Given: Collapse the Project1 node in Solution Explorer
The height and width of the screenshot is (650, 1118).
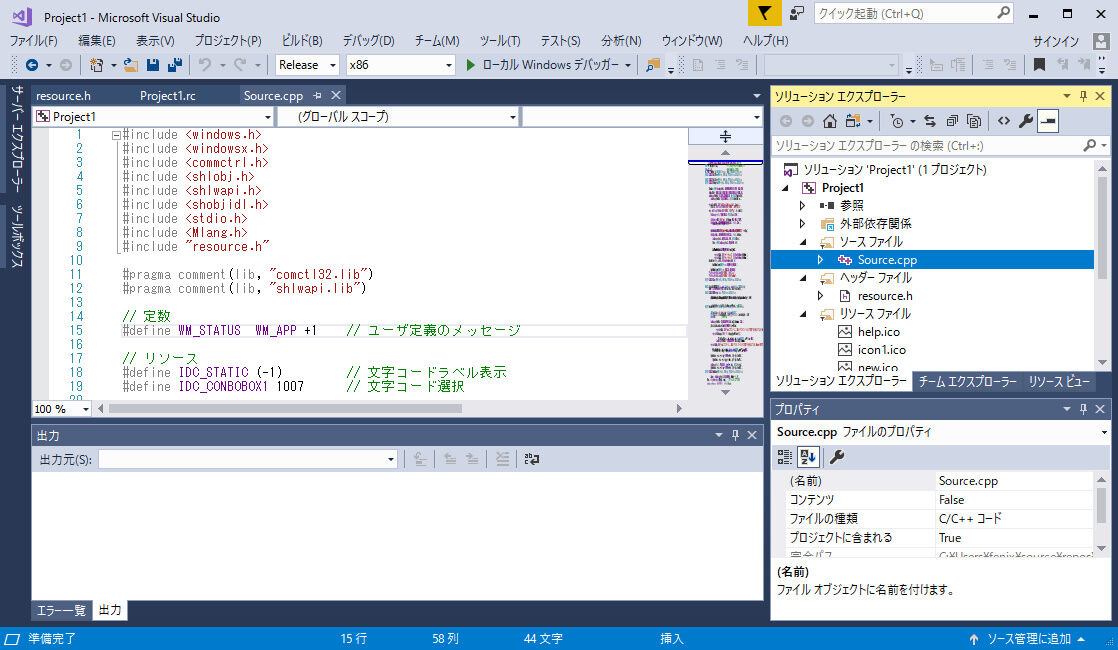Looking at the screenshot, I should pos(786,188).
